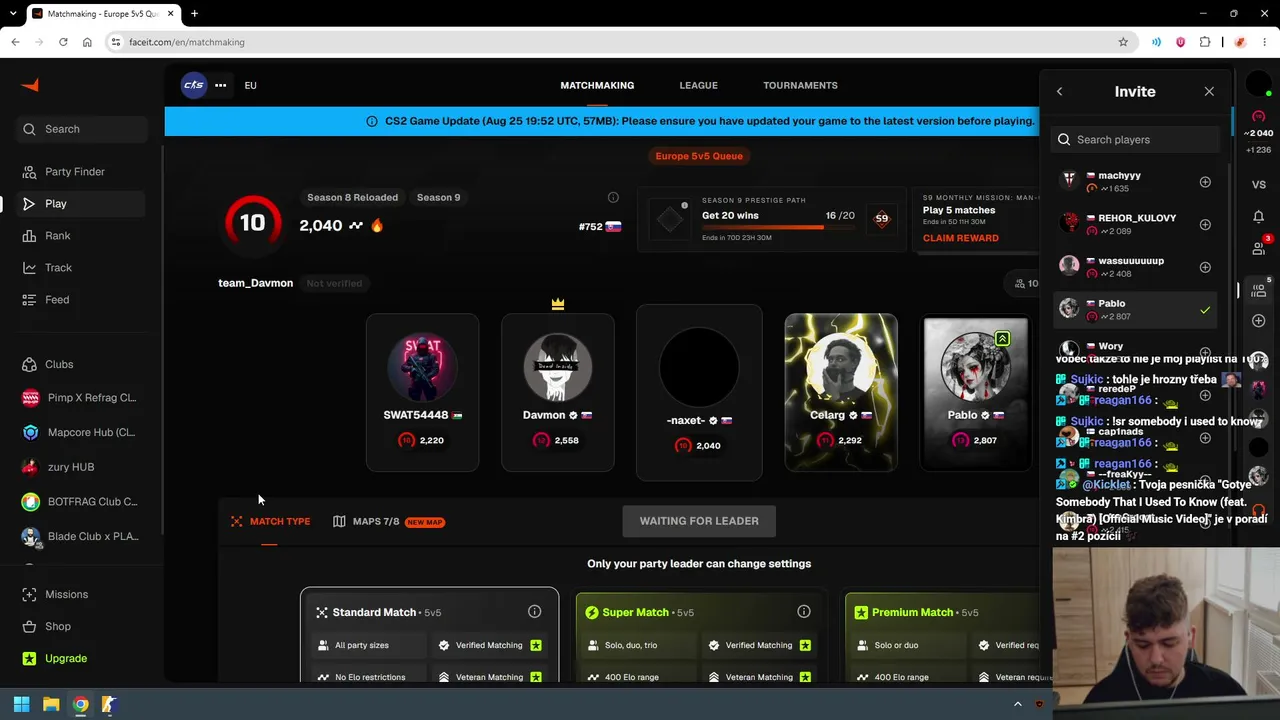Viewport: 1280px width, 720px height.
Task: Show Standard Match info
Action: (534, 611)
